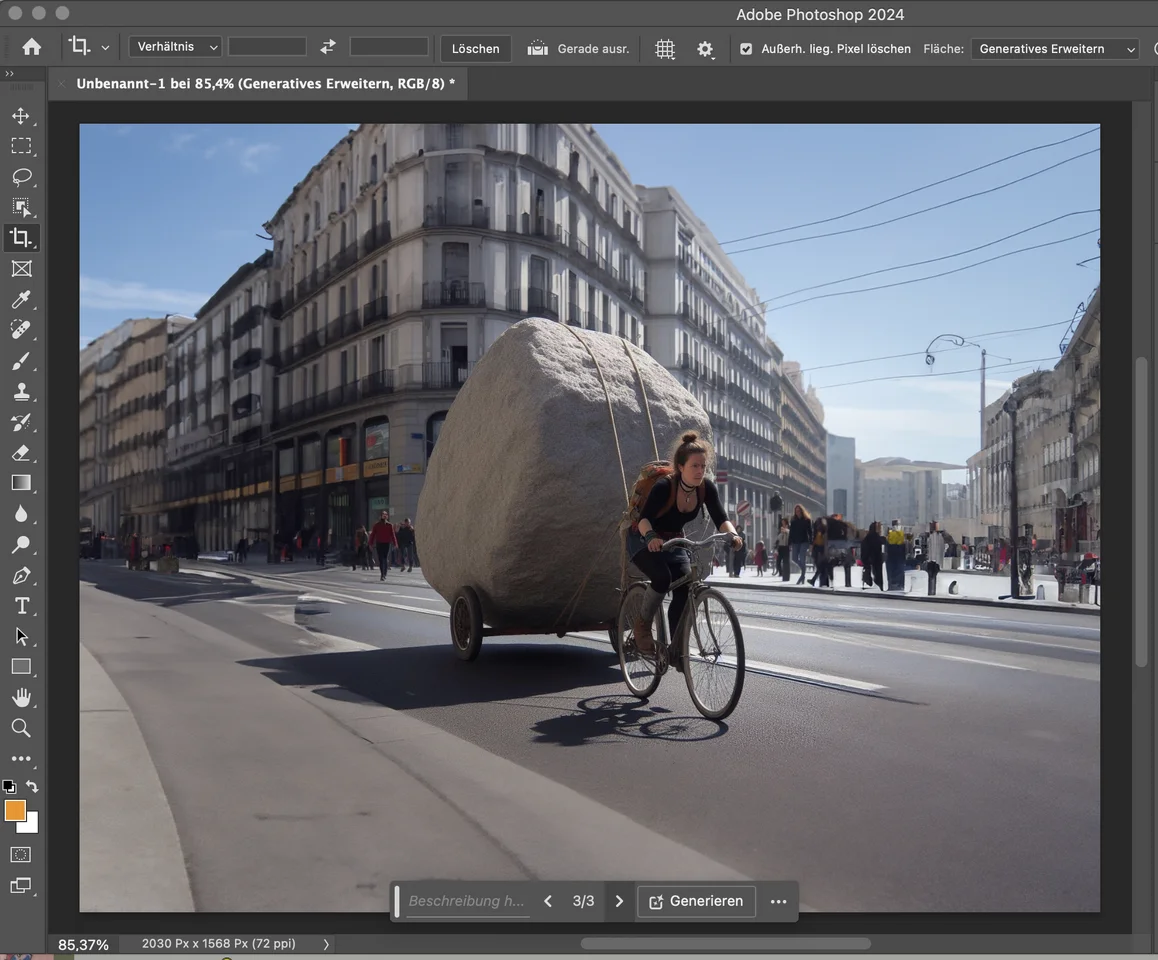Open the 'Verhältnis' ratio dropdown
The width and height of the screenshot is (1158, 960).
coord(175,47)
